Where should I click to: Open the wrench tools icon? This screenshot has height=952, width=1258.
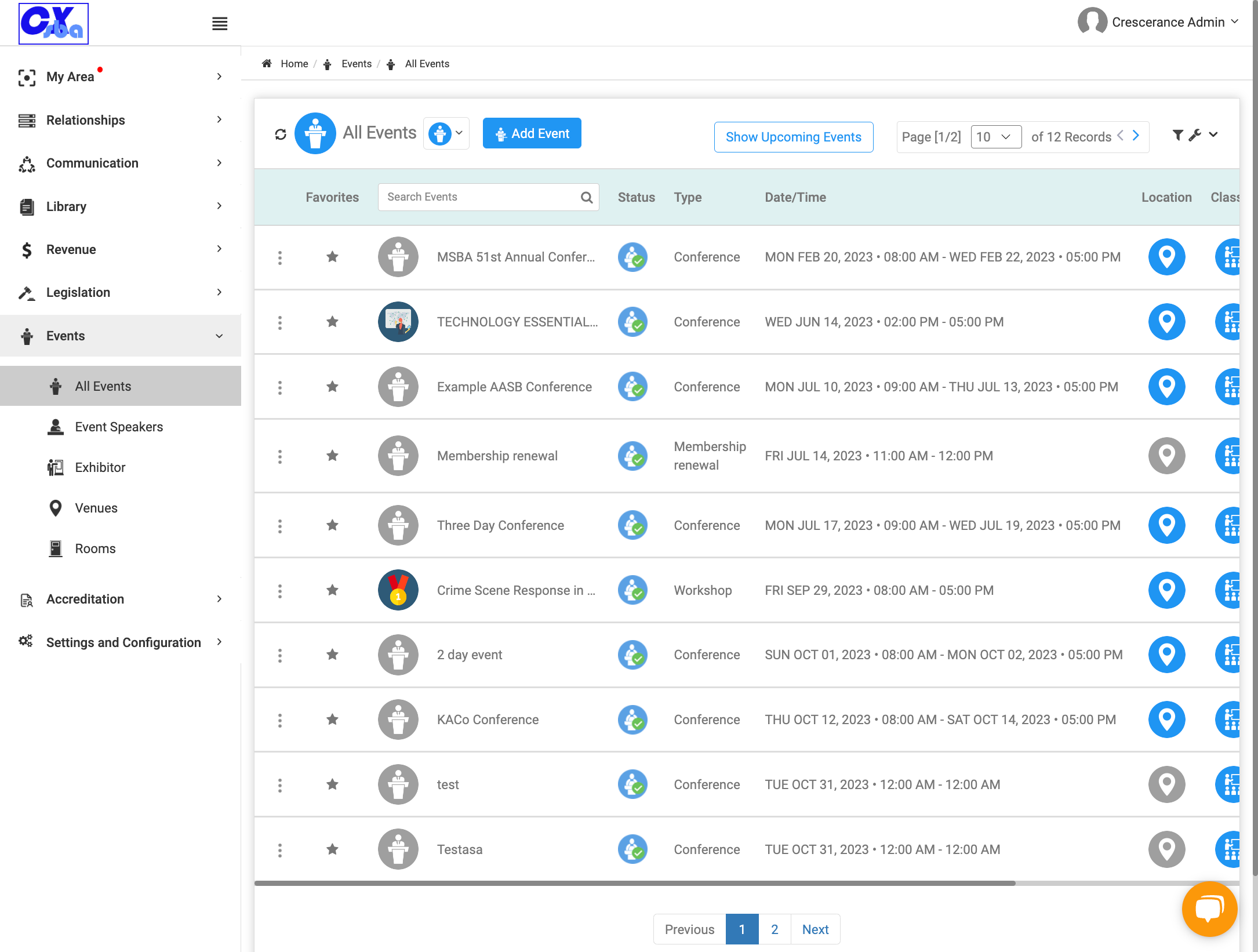click(1195, 135)
